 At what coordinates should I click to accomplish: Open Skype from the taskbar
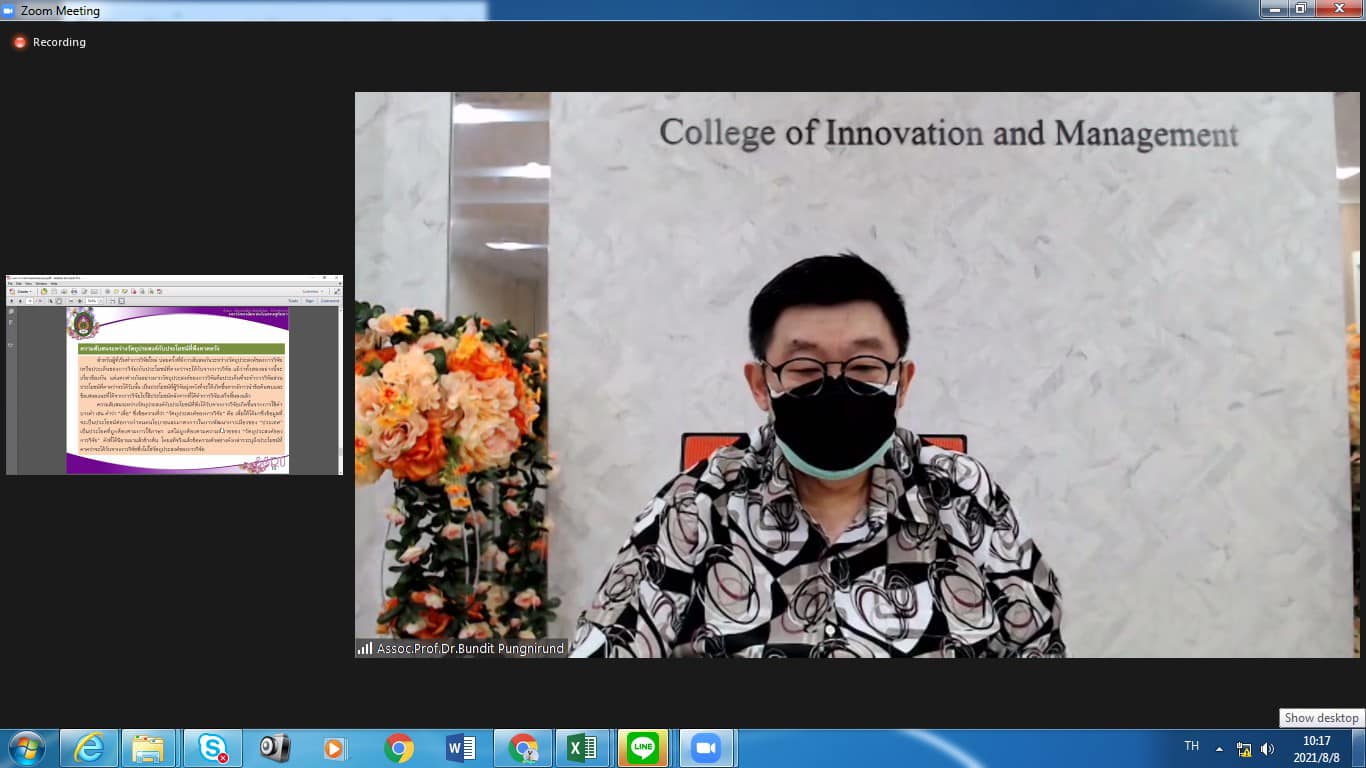(212, 748)
